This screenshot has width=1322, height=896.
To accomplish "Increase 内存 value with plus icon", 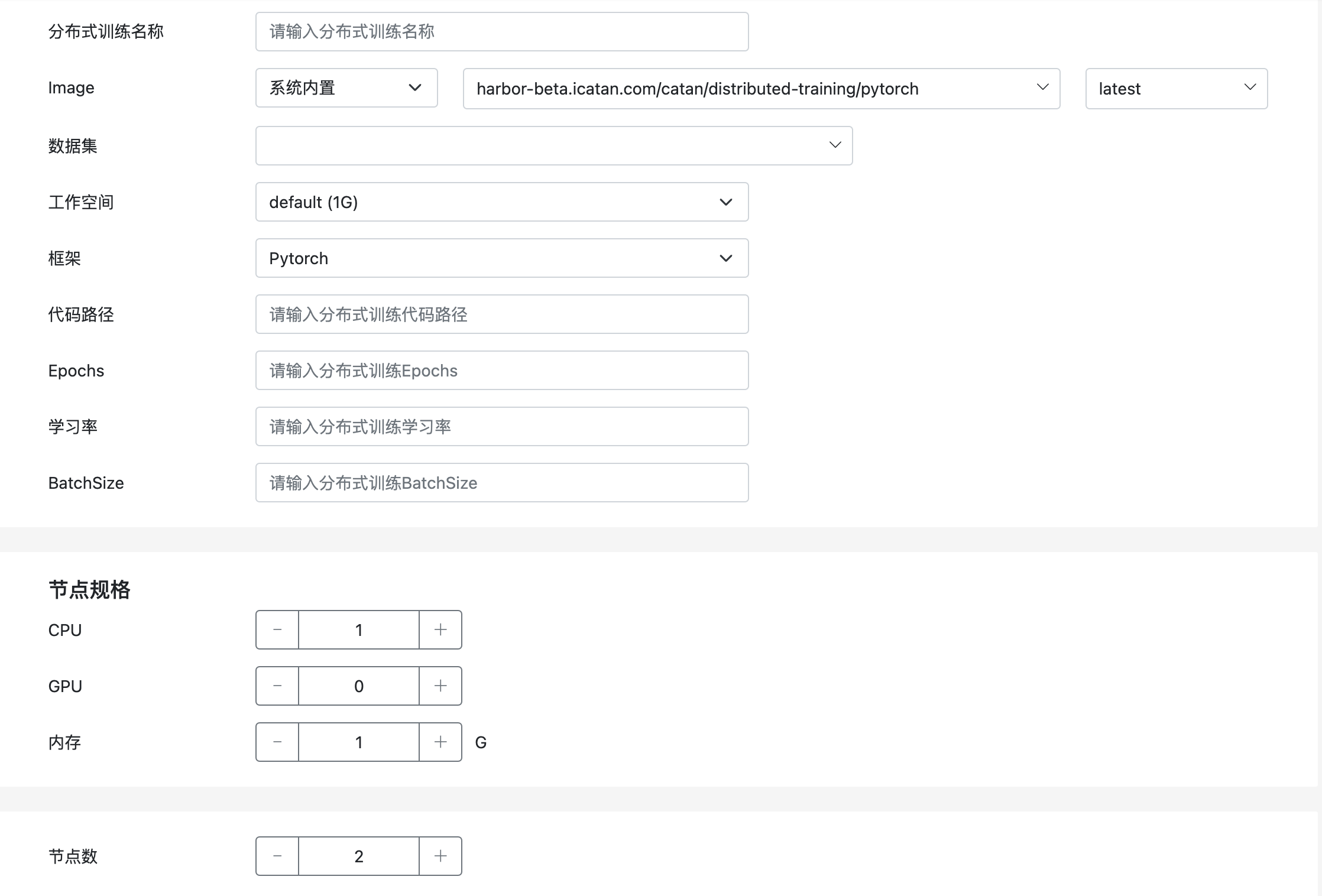I will point(440,742).
